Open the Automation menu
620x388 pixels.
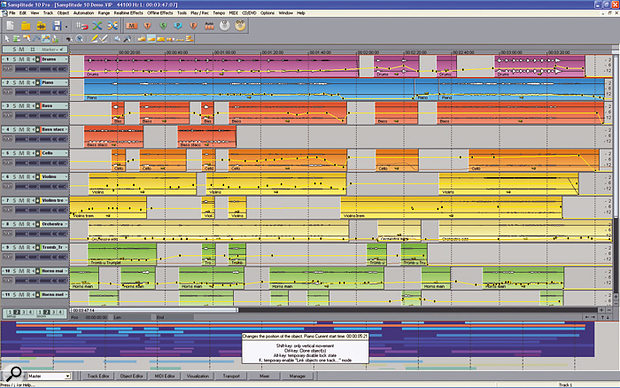83,13
